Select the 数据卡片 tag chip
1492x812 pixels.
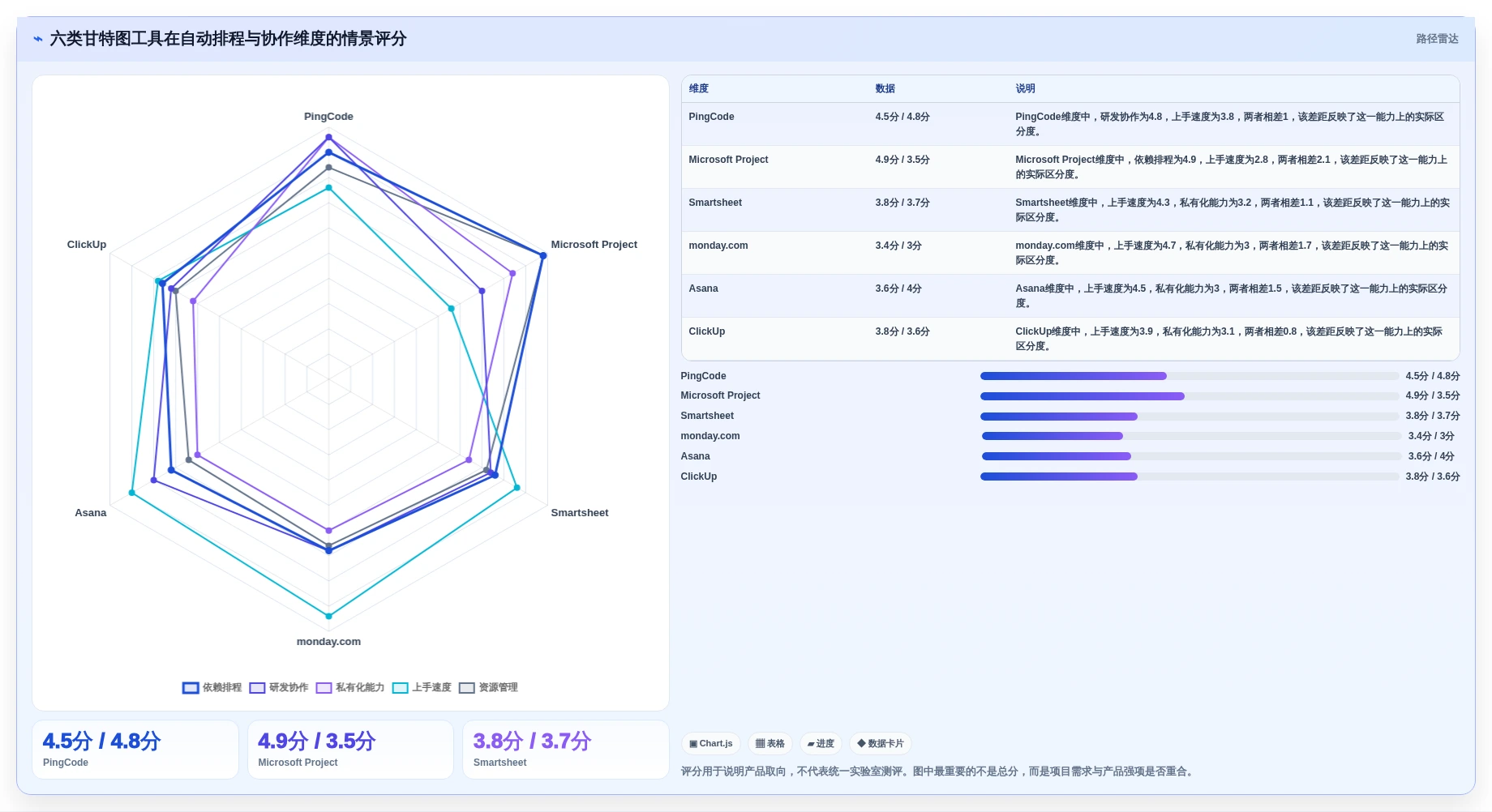click(x=881, y=744)
